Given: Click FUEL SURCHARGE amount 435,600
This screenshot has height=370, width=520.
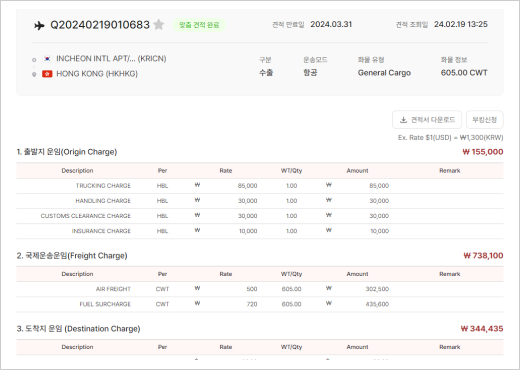Looking at the screenshot, I should tap(377, 304).
